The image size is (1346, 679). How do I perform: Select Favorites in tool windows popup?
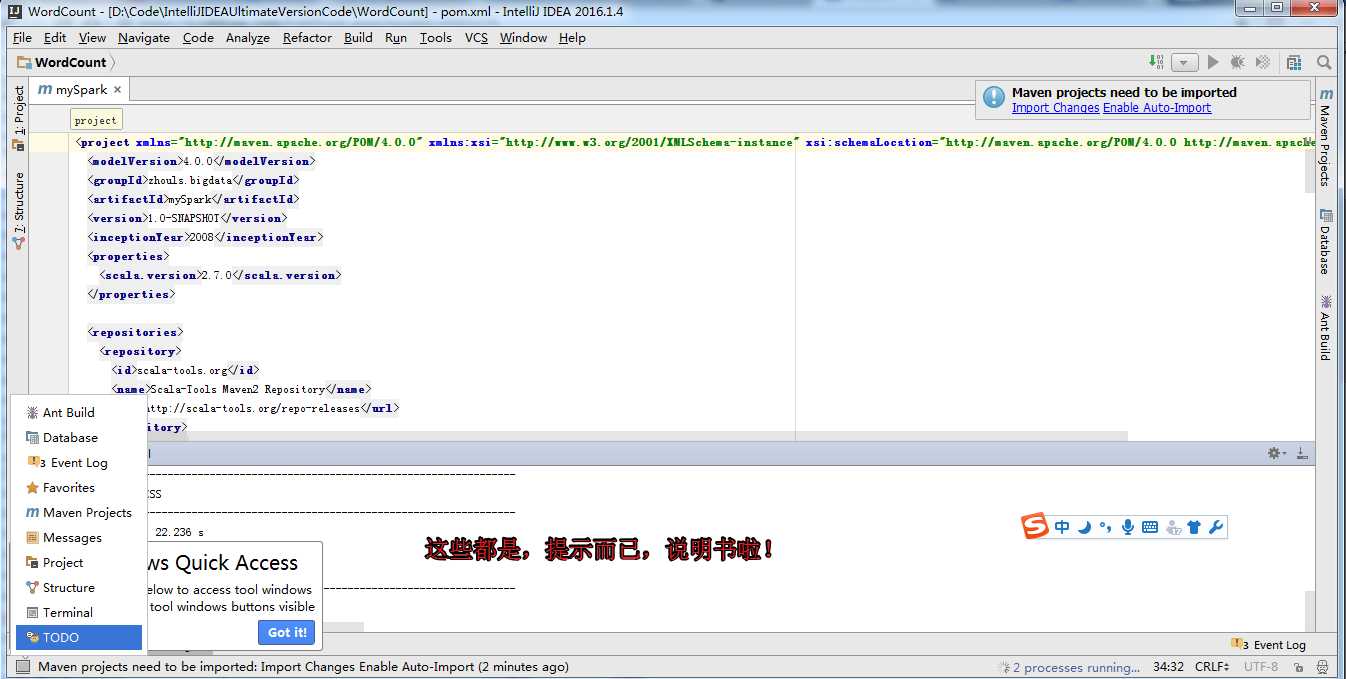78,487
